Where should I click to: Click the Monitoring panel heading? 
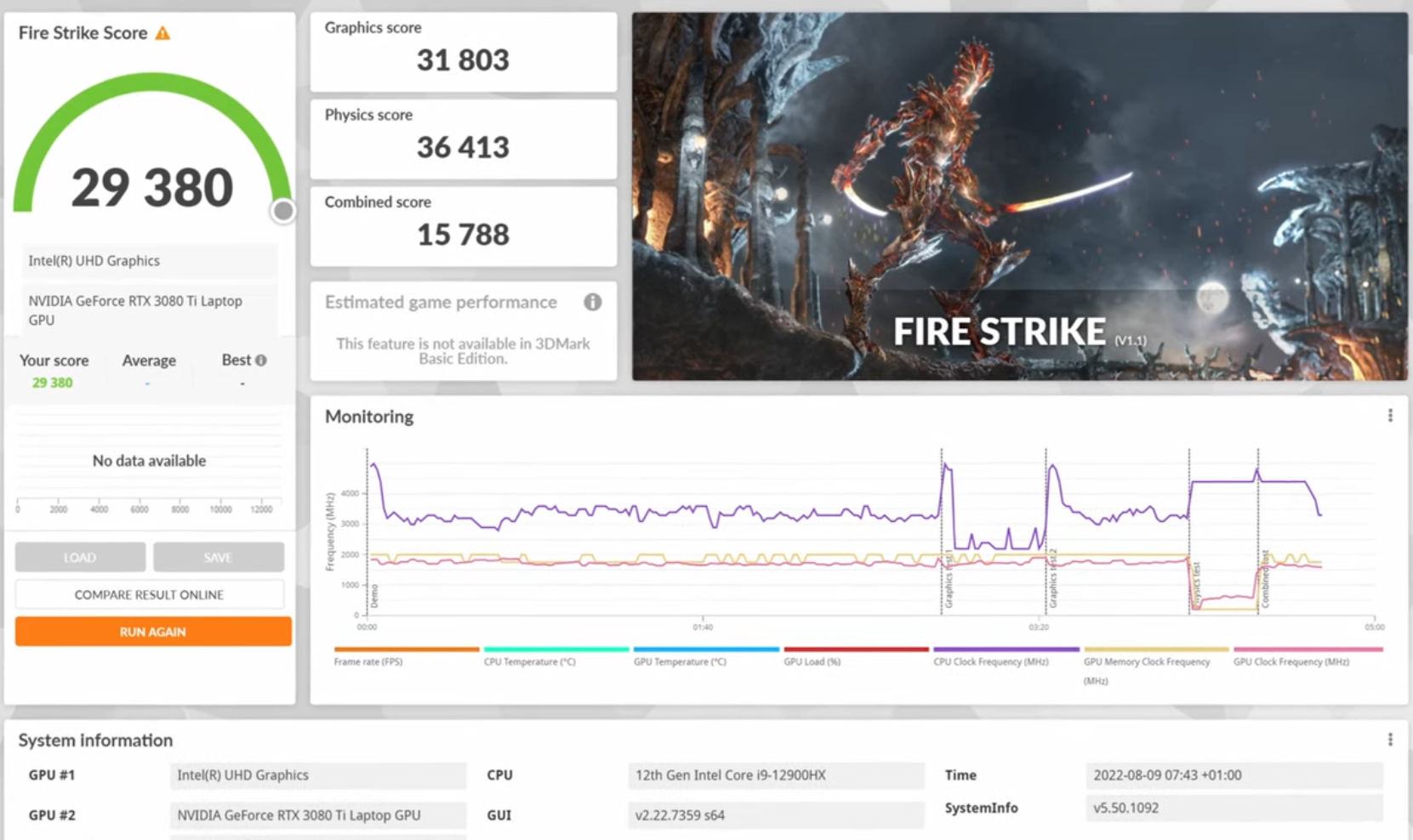(x=369, y=417)
